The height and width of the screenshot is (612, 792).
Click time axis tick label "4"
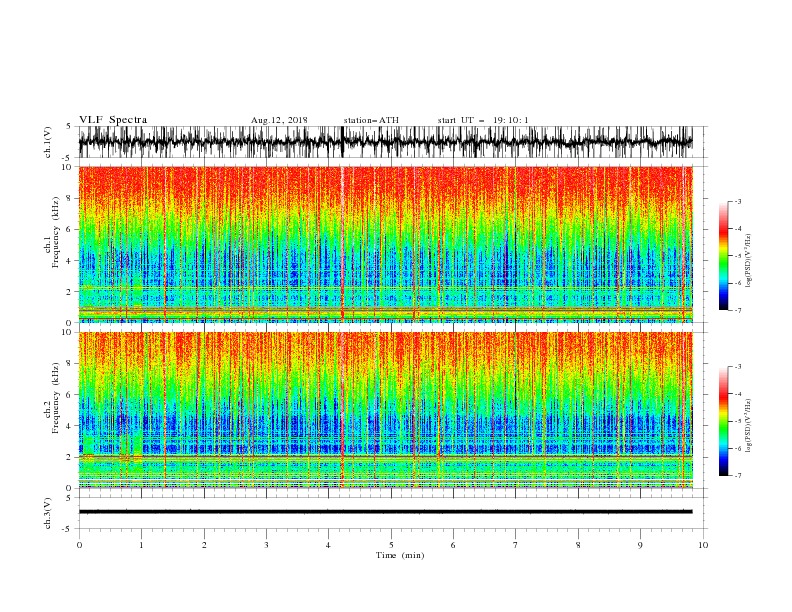click(328, 545)
